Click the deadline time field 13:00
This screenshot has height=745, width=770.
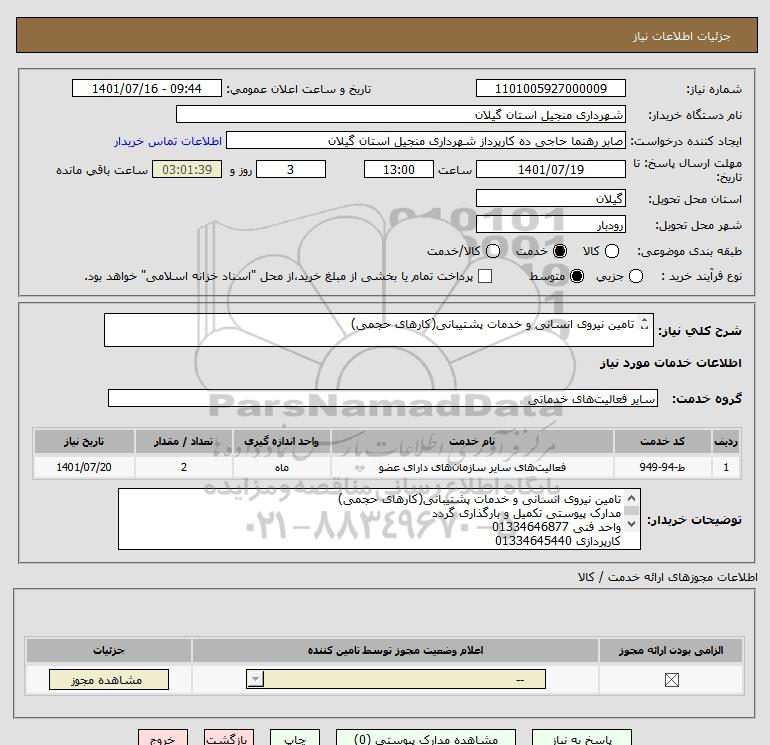tap(399, 169)
